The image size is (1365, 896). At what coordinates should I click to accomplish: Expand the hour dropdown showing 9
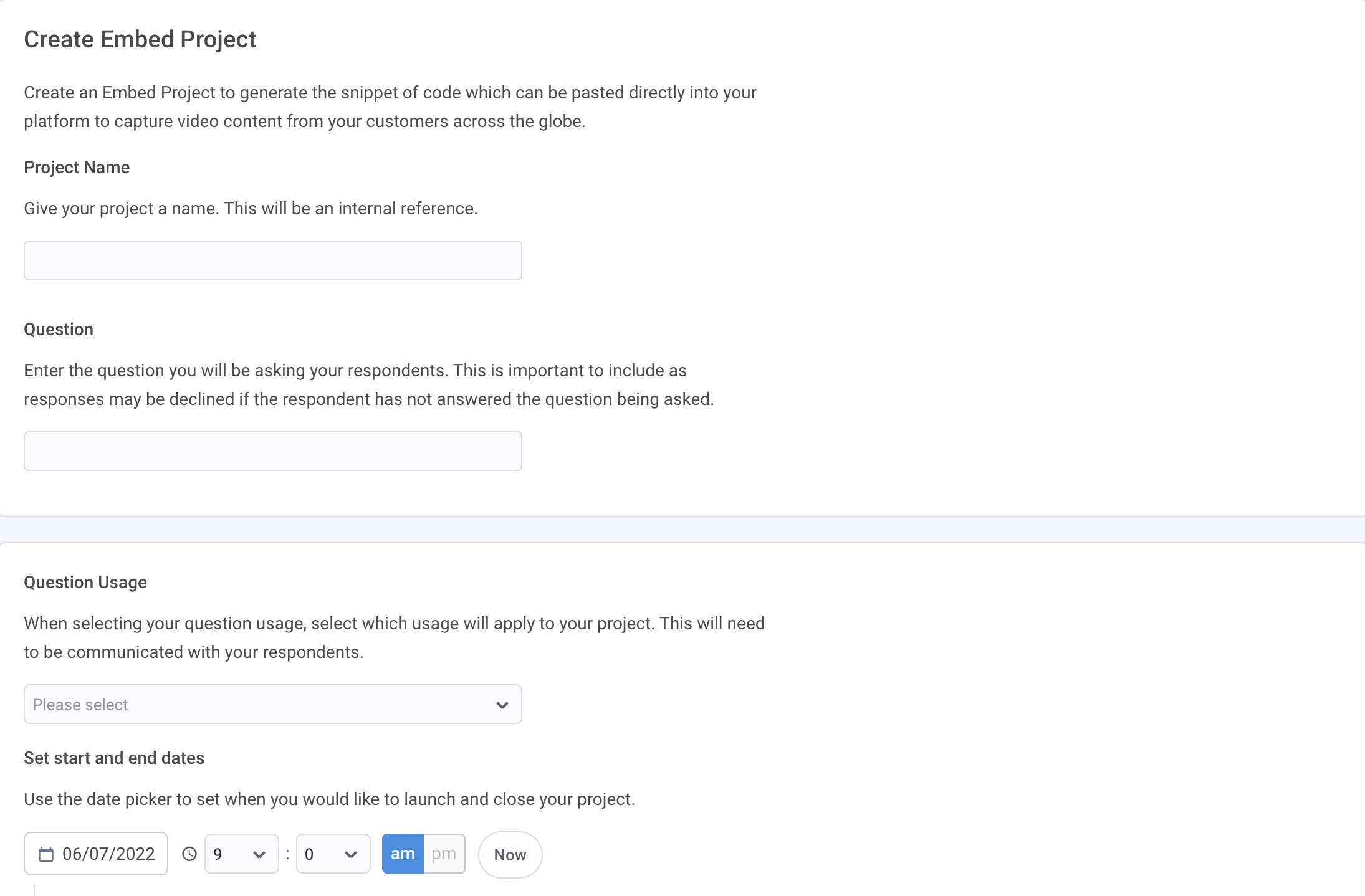[x=241, y=854]
